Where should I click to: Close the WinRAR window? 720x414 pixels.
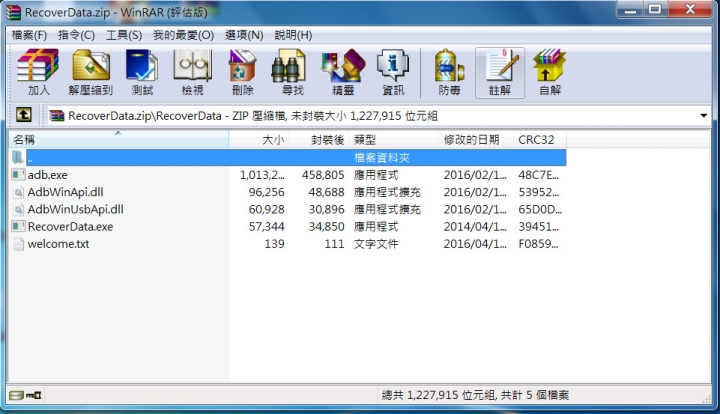point(689,9)
